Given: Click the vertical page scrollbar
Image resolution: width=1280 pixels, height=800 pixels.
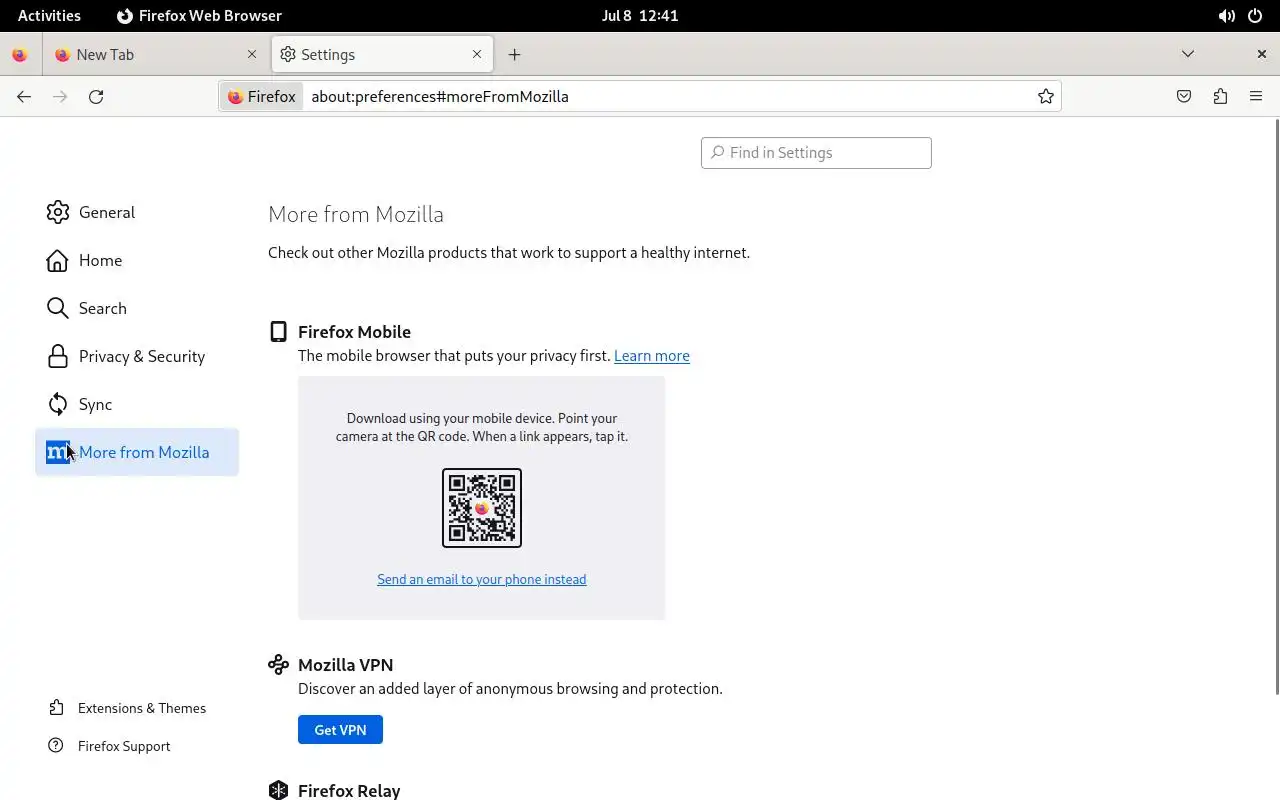Looking at the screenshot, I should (1276, 406).
